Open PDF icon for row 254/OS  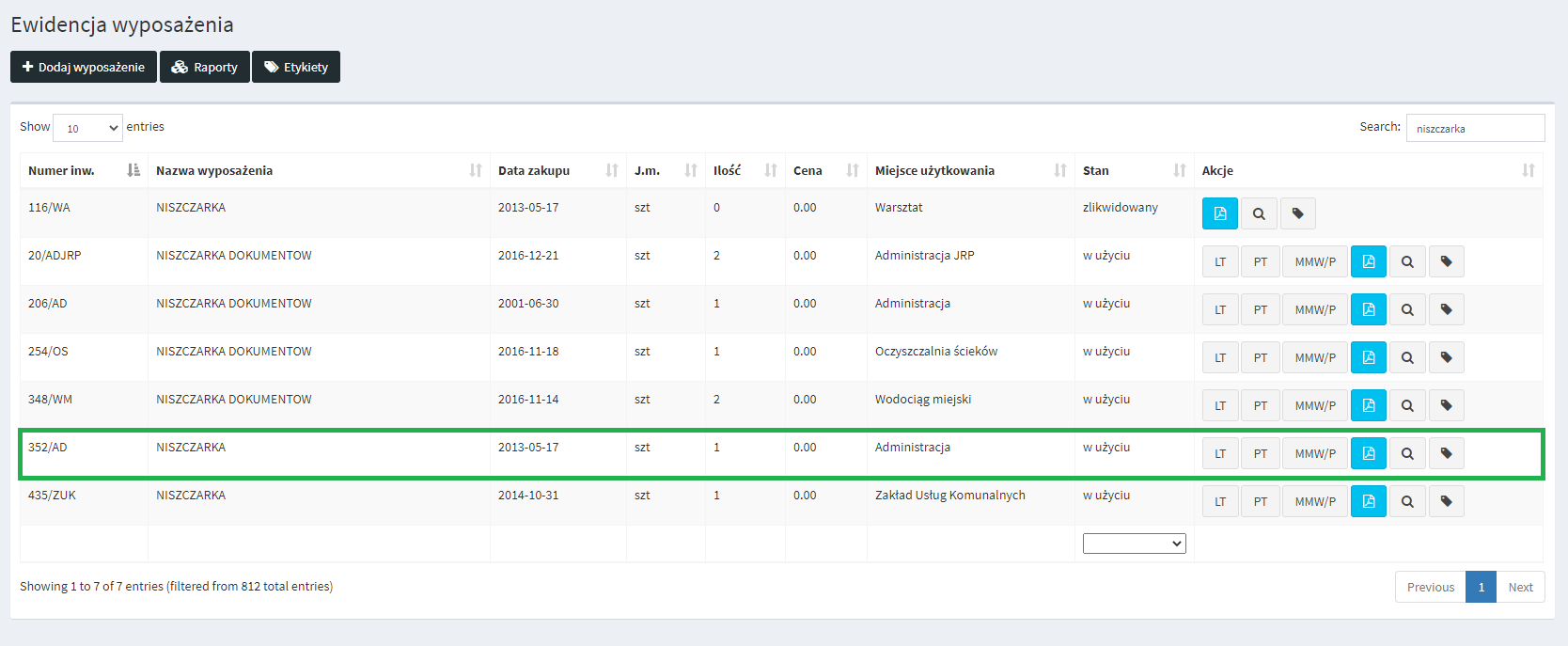pos(1368,357)
